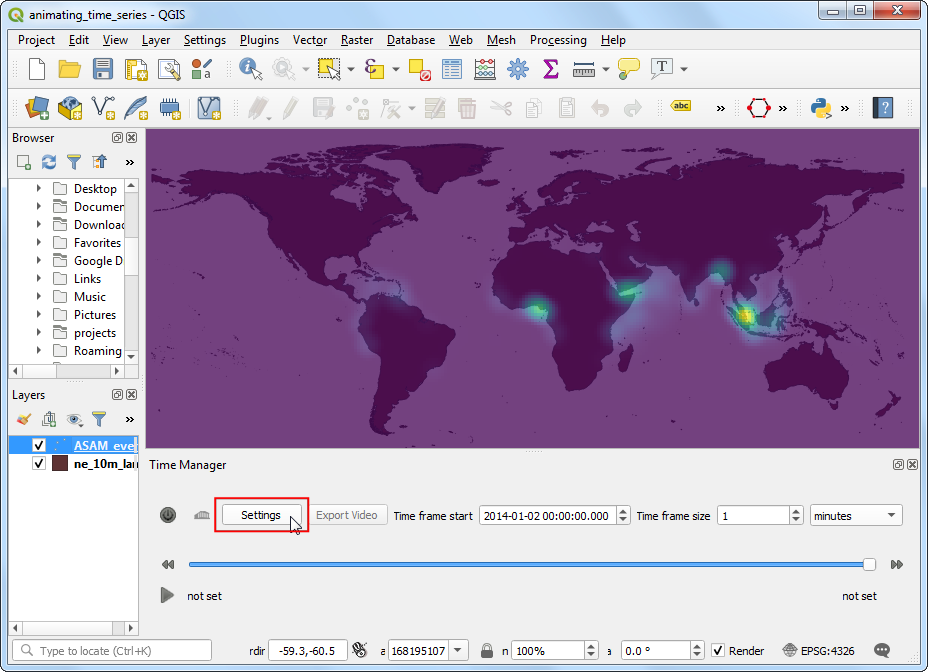Open the Processing Toolbox icon

pos(519,68)
